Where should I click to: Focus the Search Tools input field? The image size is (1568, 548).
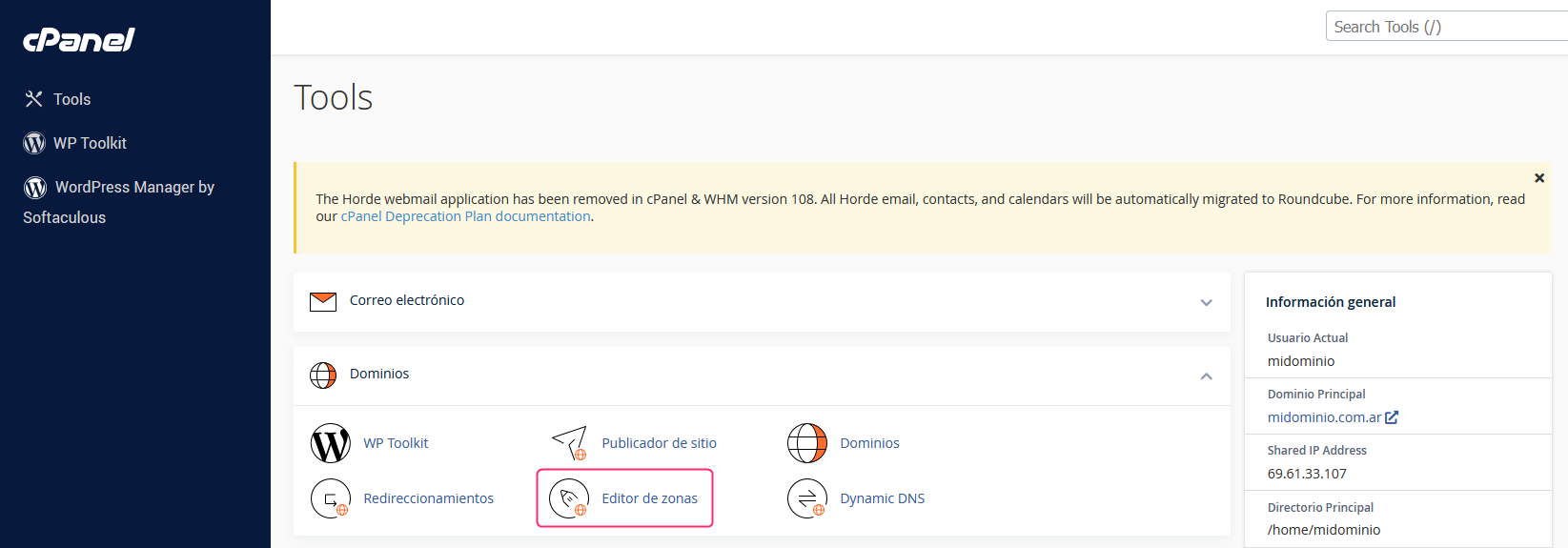pyautogui.click(x=1446, y=27)
